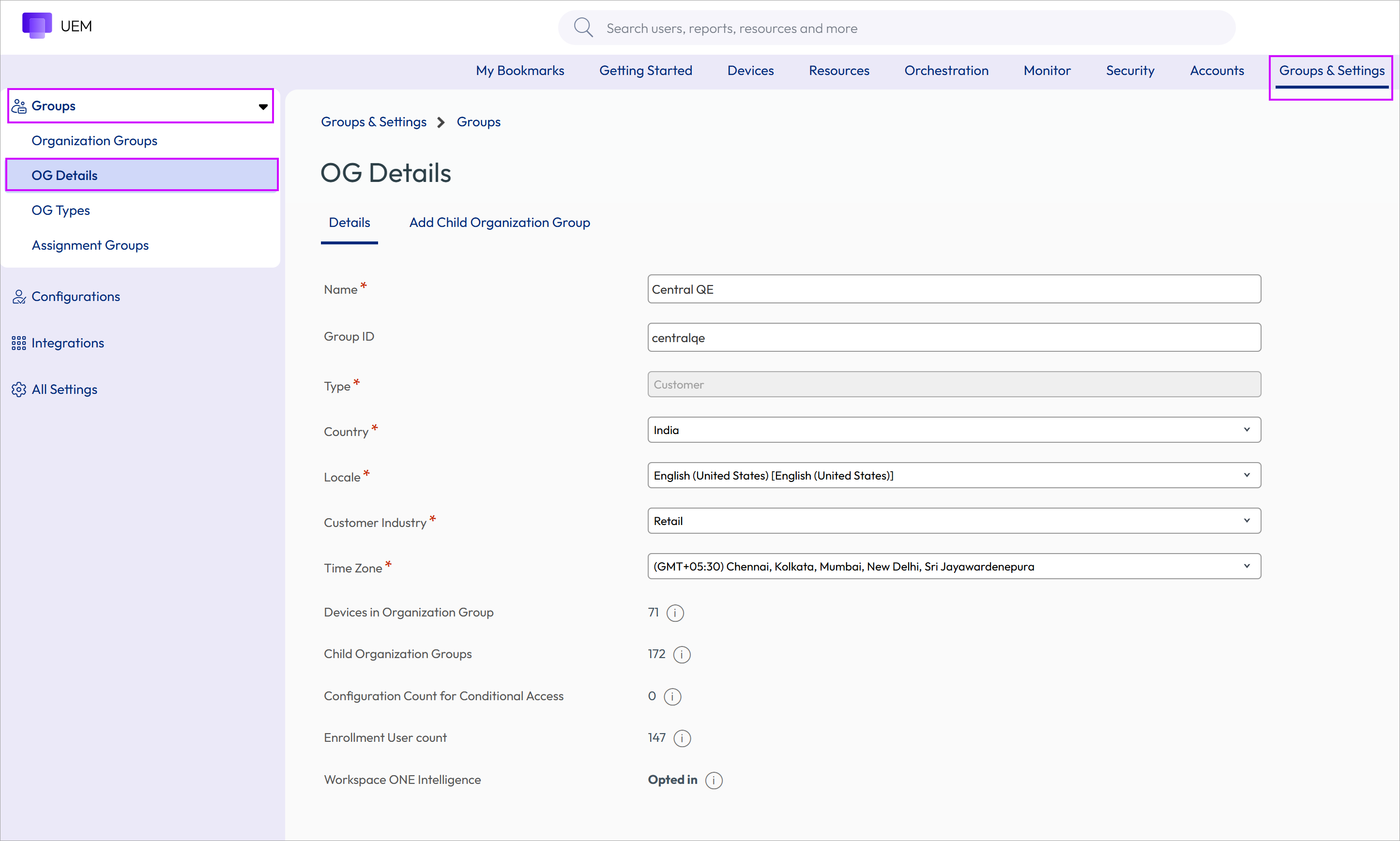Screen dimensions: 1400x841
Task: Click the global search input box
Action: (897, 28)
